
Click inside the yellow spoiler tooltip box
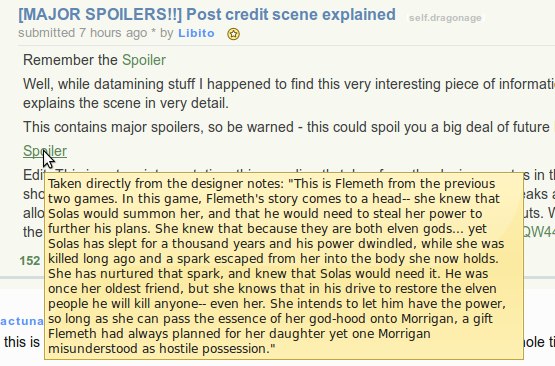coord(284,266)
